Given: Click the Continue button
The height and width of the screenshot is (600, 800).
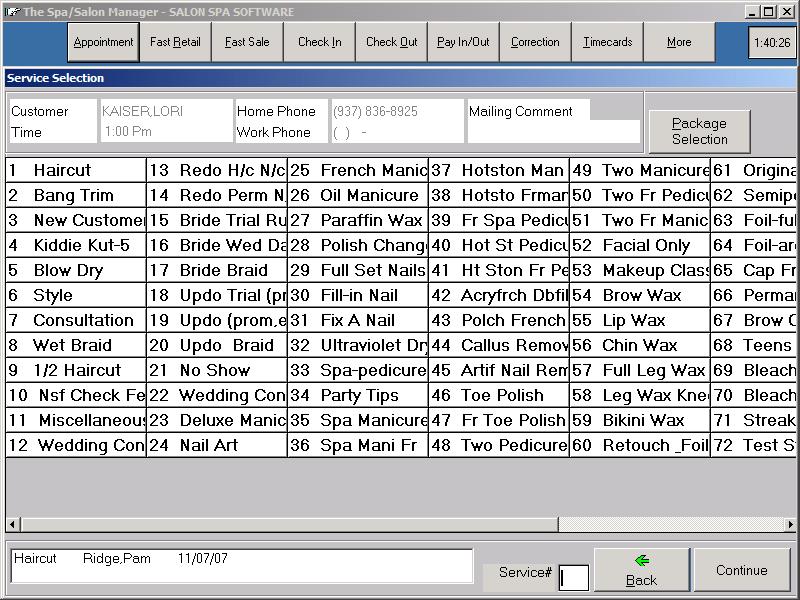Looking at the screenshot, I should tap(741, 570).
